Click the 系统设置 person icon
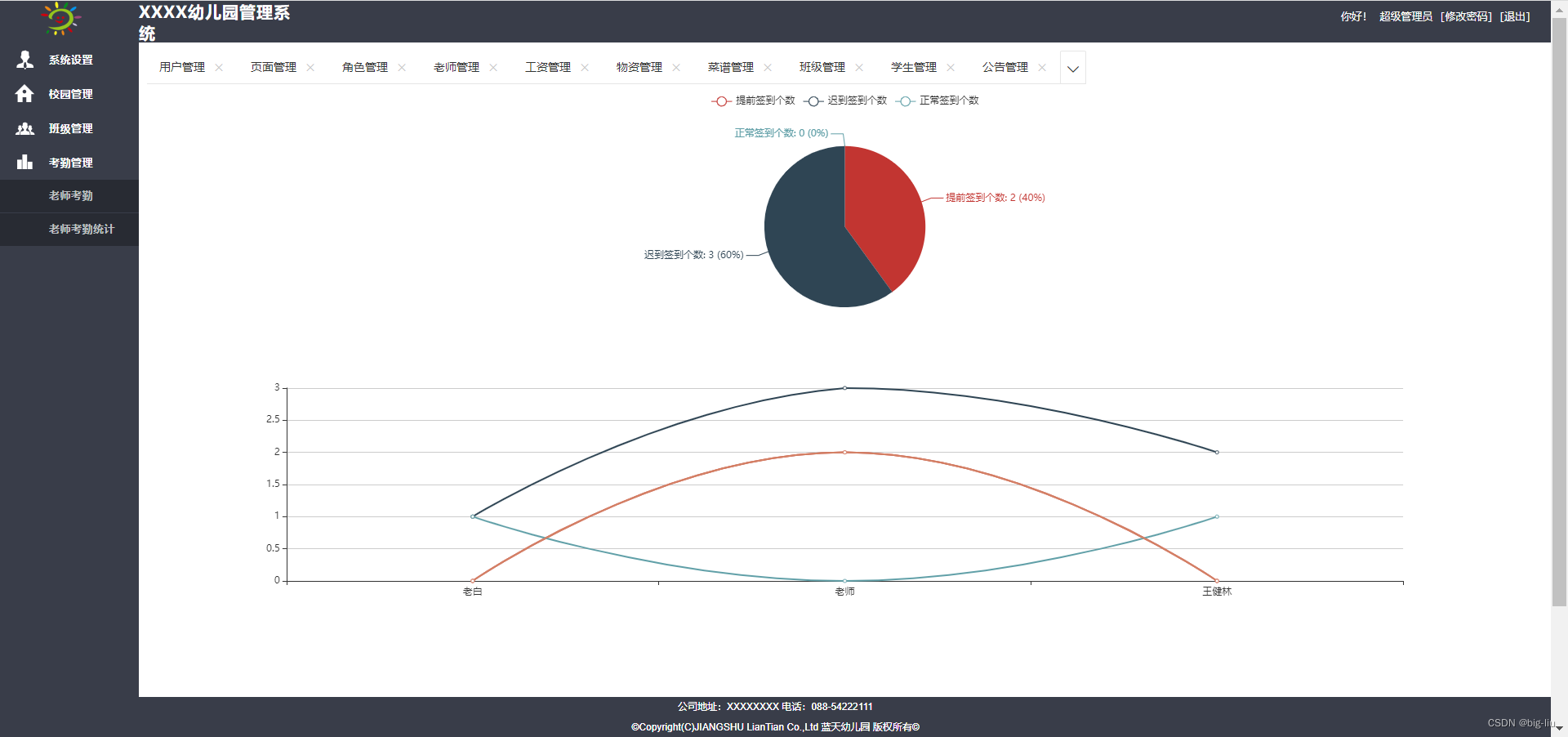 [x=25, y=60]
